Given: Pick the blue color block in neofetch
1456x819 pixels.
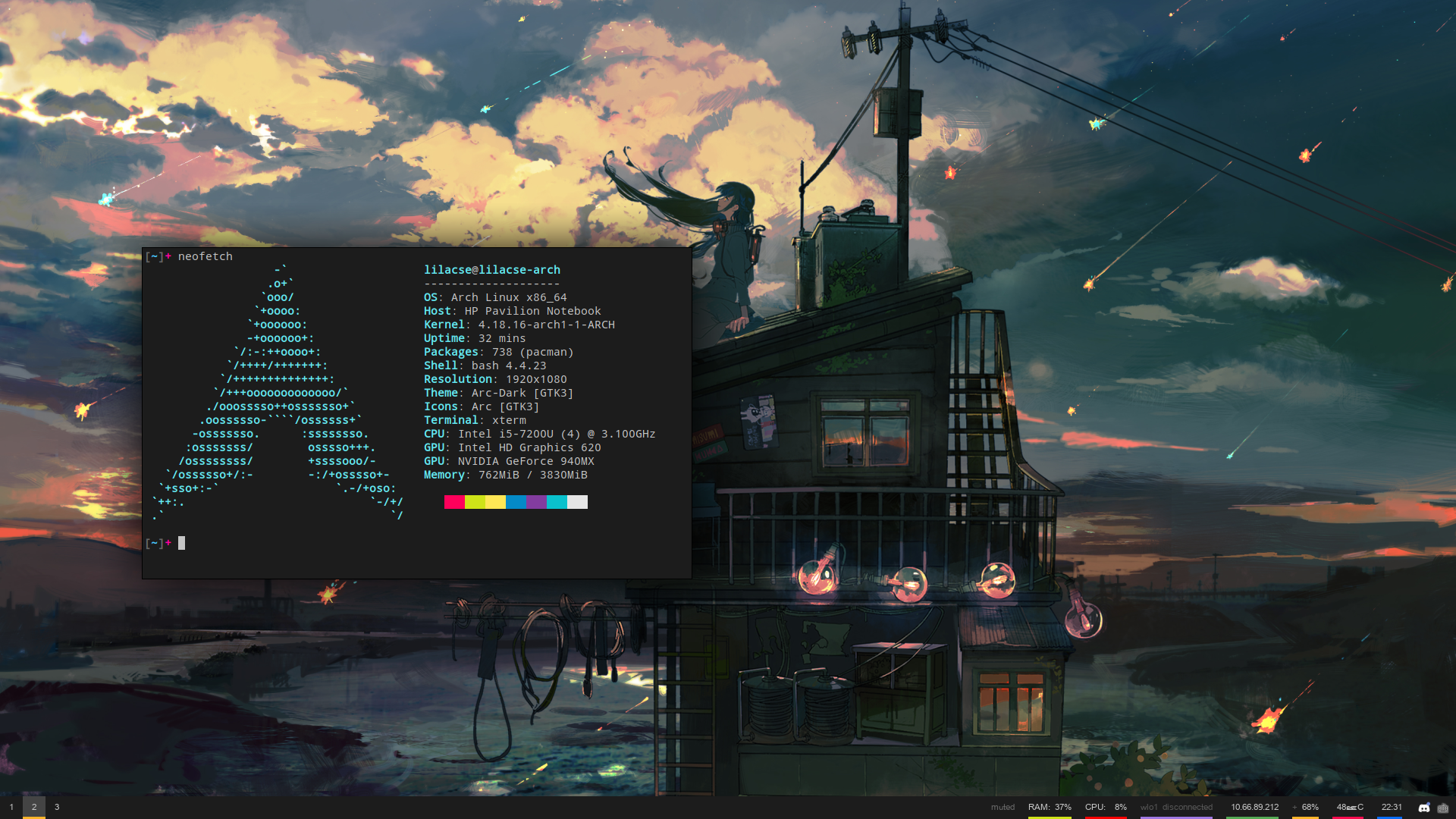Looking at the screenshot, I should (516, 502).
